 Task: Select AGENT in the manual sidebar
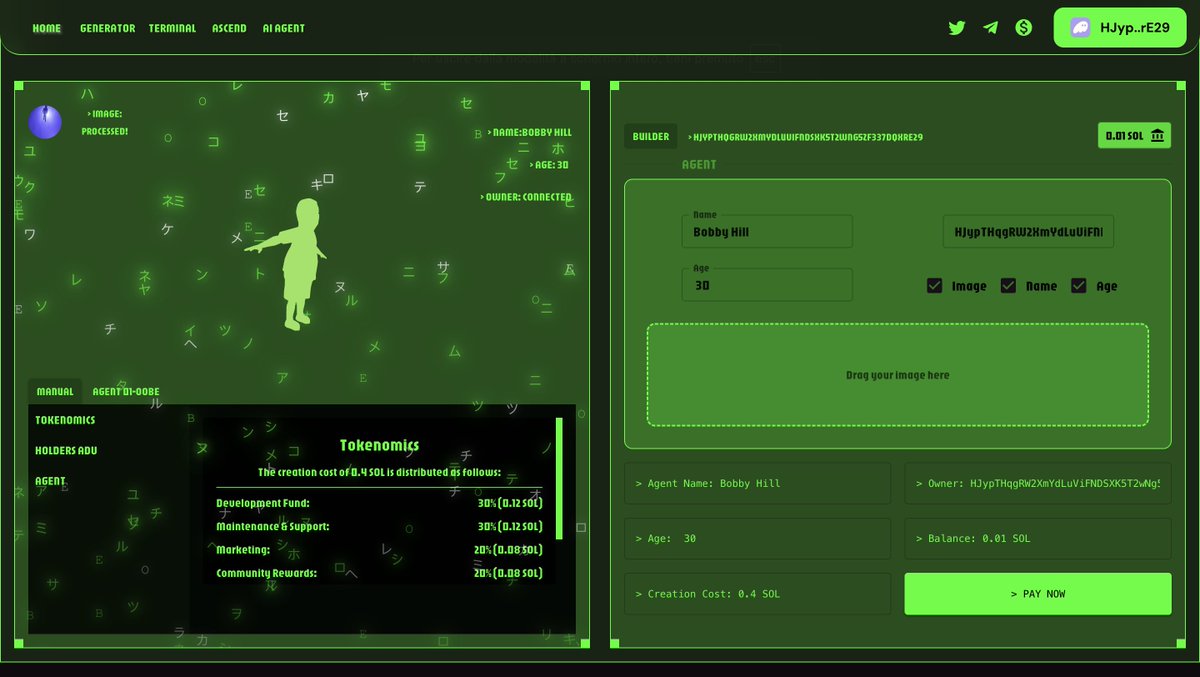point(50,481)
